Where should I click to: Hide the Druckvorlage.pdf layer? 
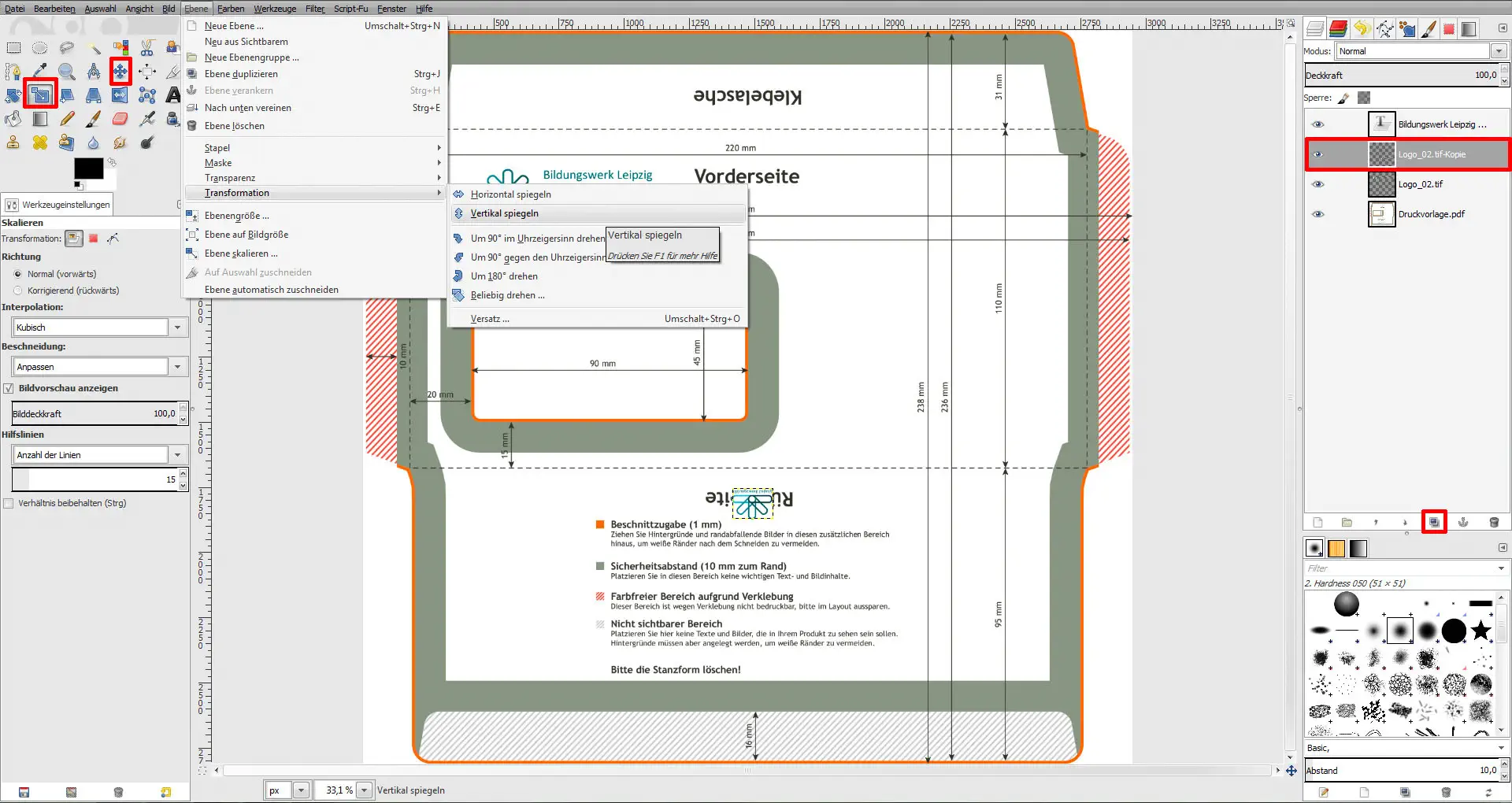pos(1317,214)
